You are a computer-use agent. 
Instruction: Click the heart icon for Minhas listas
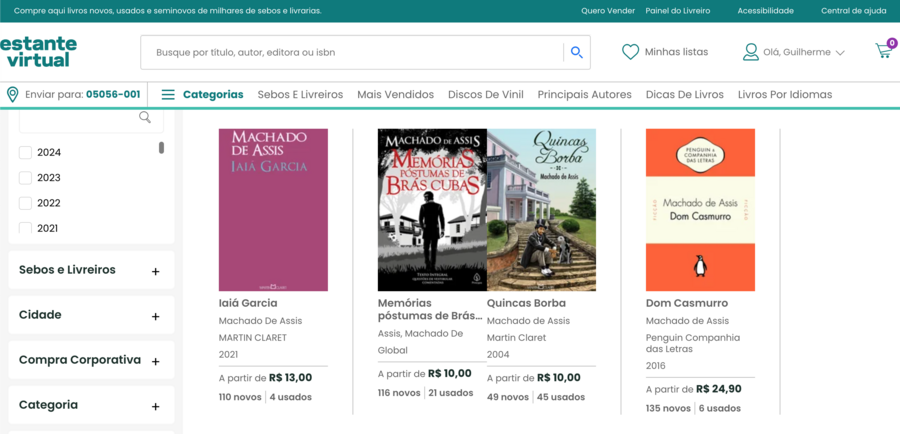pos(630,52)
